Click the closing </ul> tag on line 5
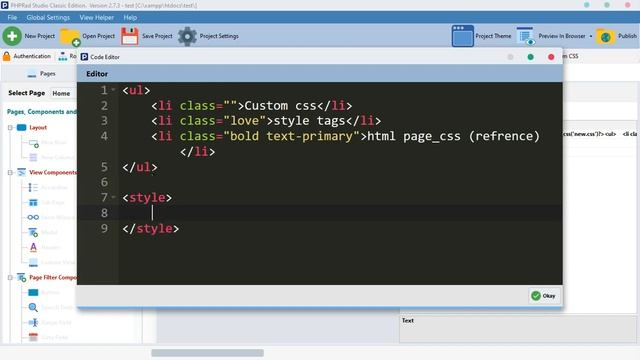This screenshot has width=640, height=360. (140, 167)
